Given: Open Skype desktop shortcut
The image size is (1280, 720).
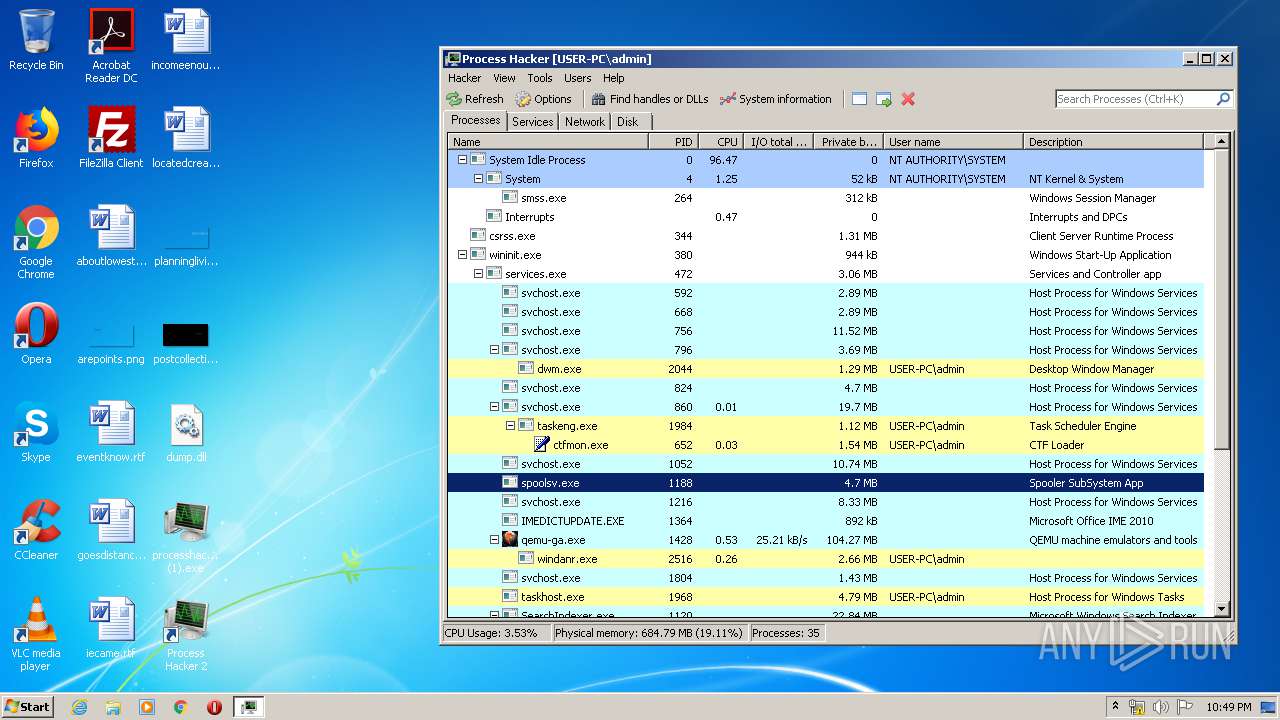Looking at the screenshot, I should tap(36, 432).
